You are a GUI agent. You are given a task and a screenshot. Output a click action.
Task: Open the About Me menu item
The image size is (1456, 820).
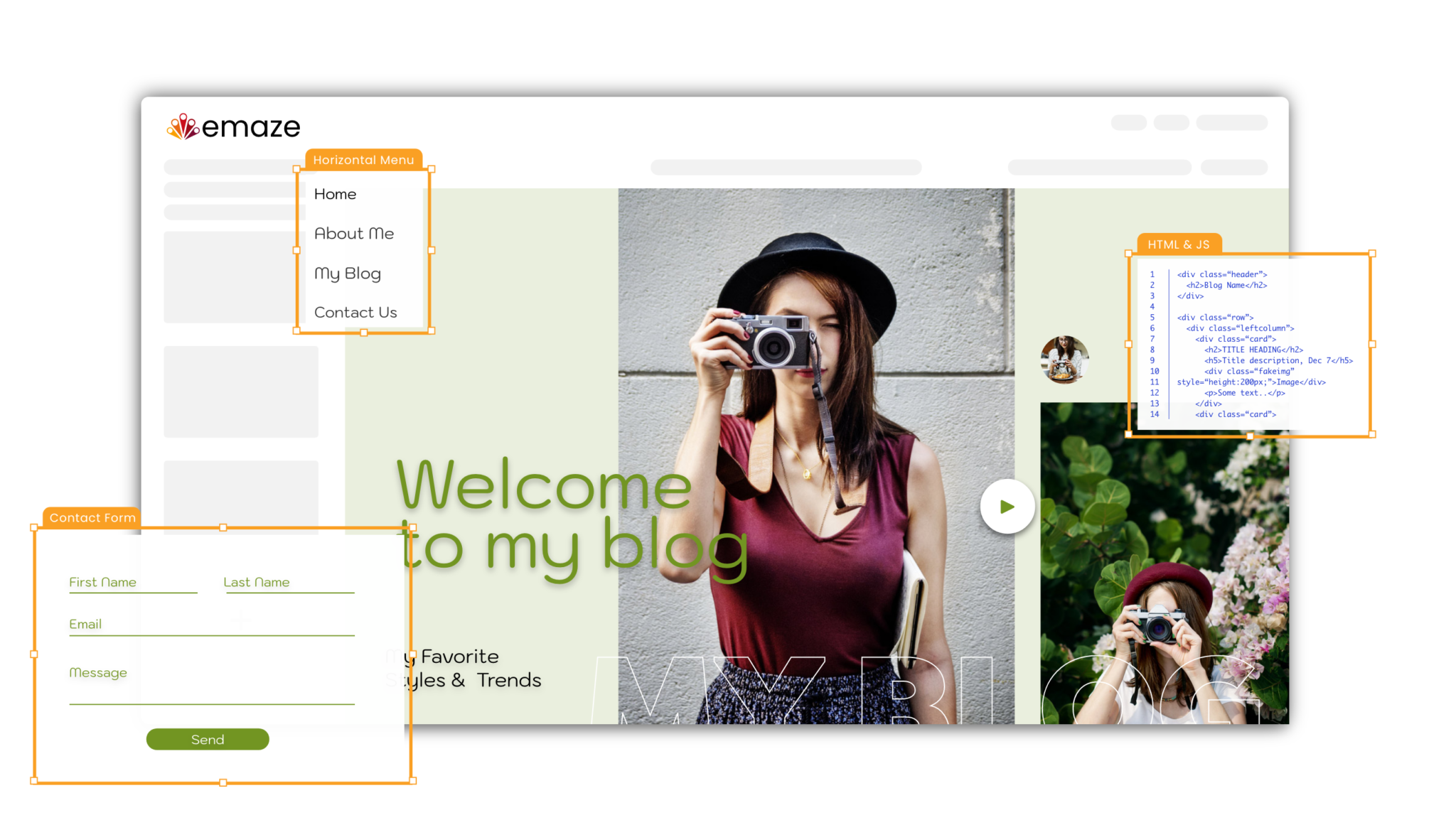pos(353,233)
